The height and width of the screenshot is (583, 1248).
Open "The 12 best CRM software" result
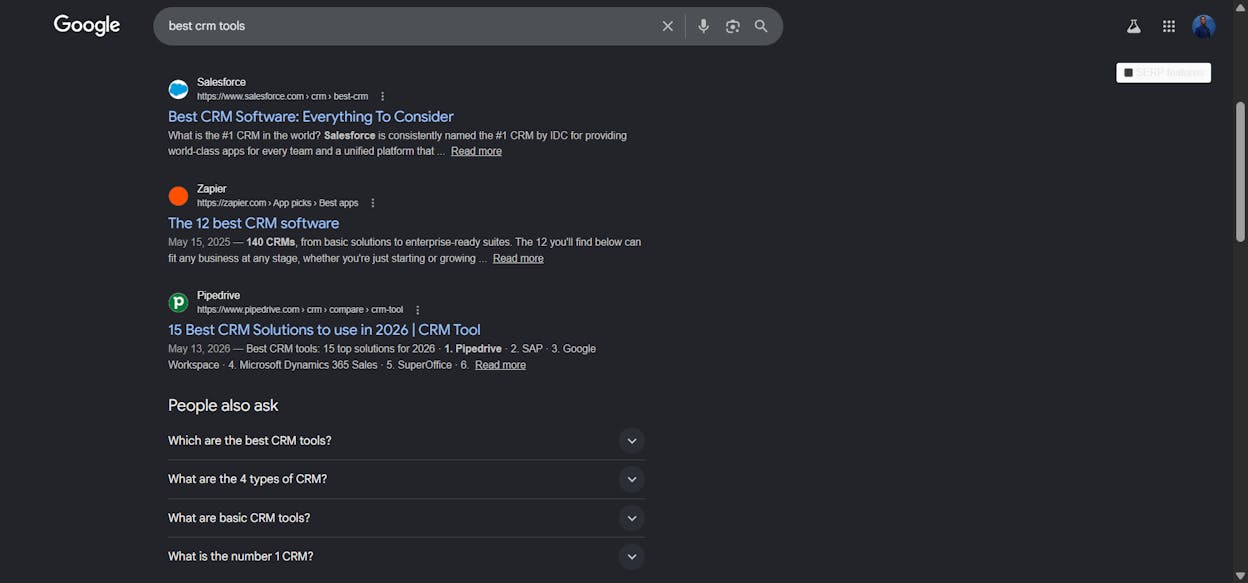(x=254, y=223)
